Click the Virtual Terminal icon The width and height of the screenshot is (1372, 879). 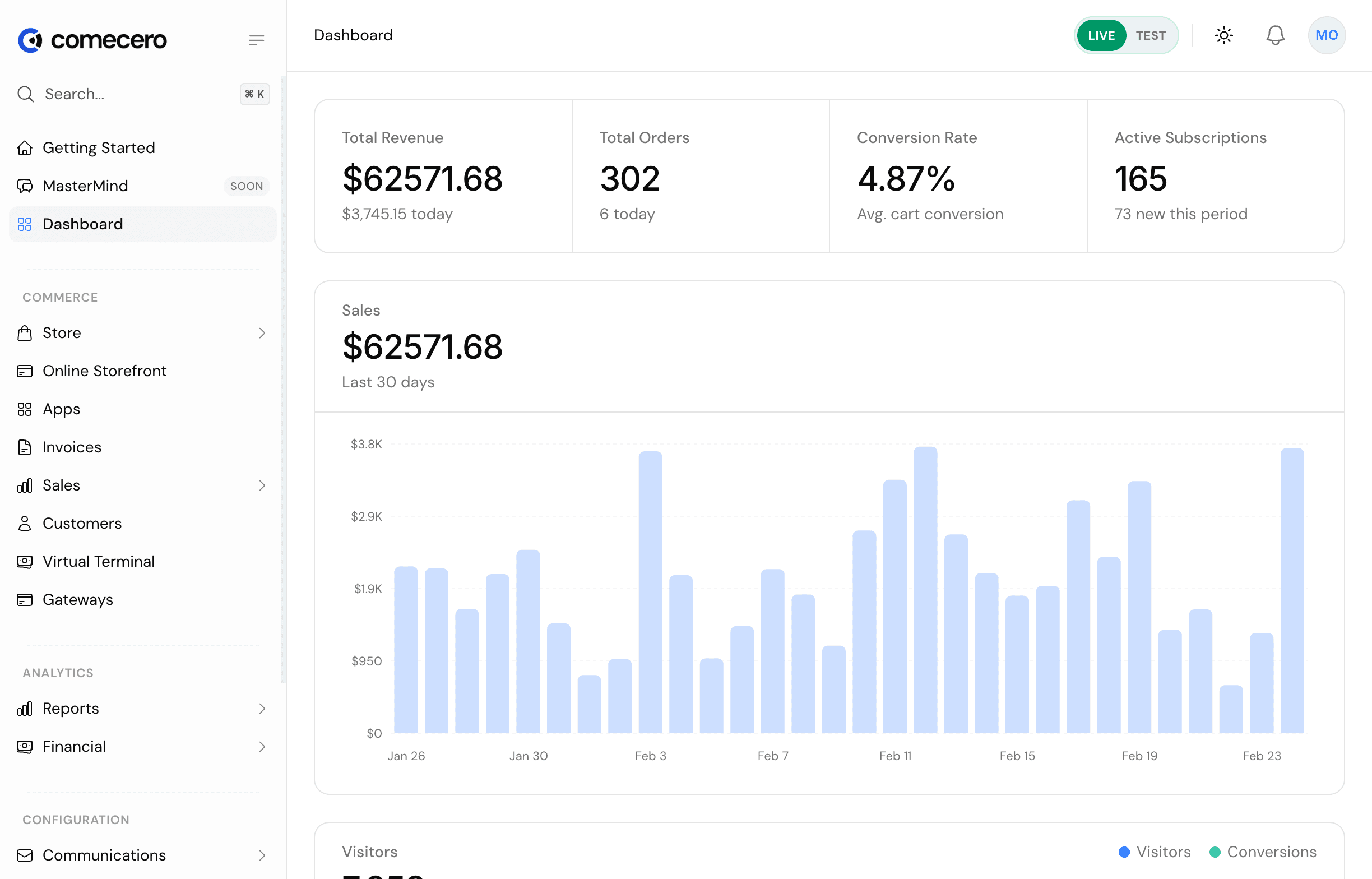[25, 561]
